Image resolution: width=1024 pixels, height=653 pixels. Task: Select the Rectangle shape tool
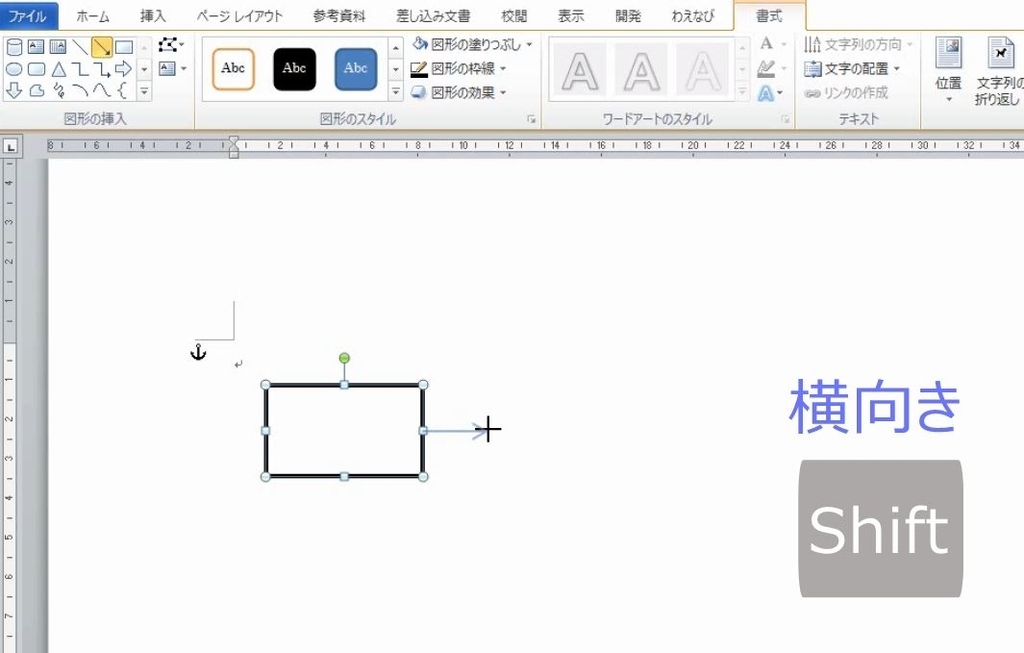point(122,47)
